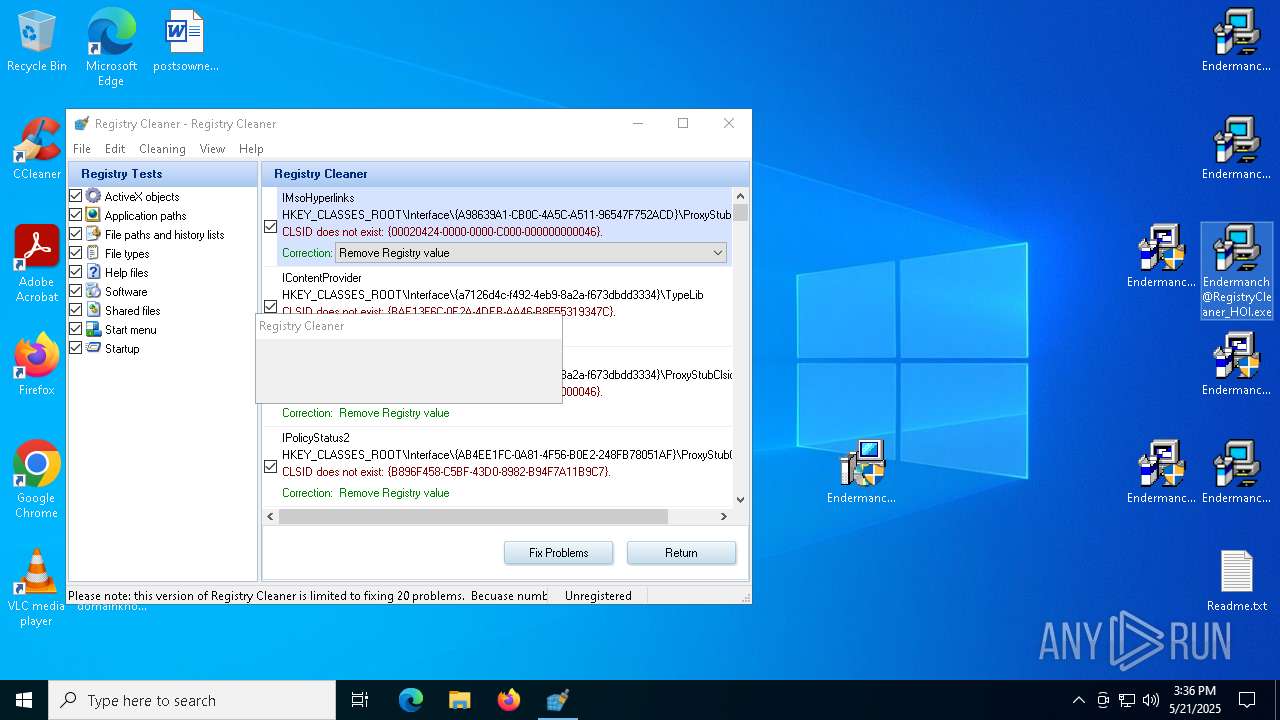1280x720 pixels.
Task: Click the Fix Problems button
Action: [558, 553]
